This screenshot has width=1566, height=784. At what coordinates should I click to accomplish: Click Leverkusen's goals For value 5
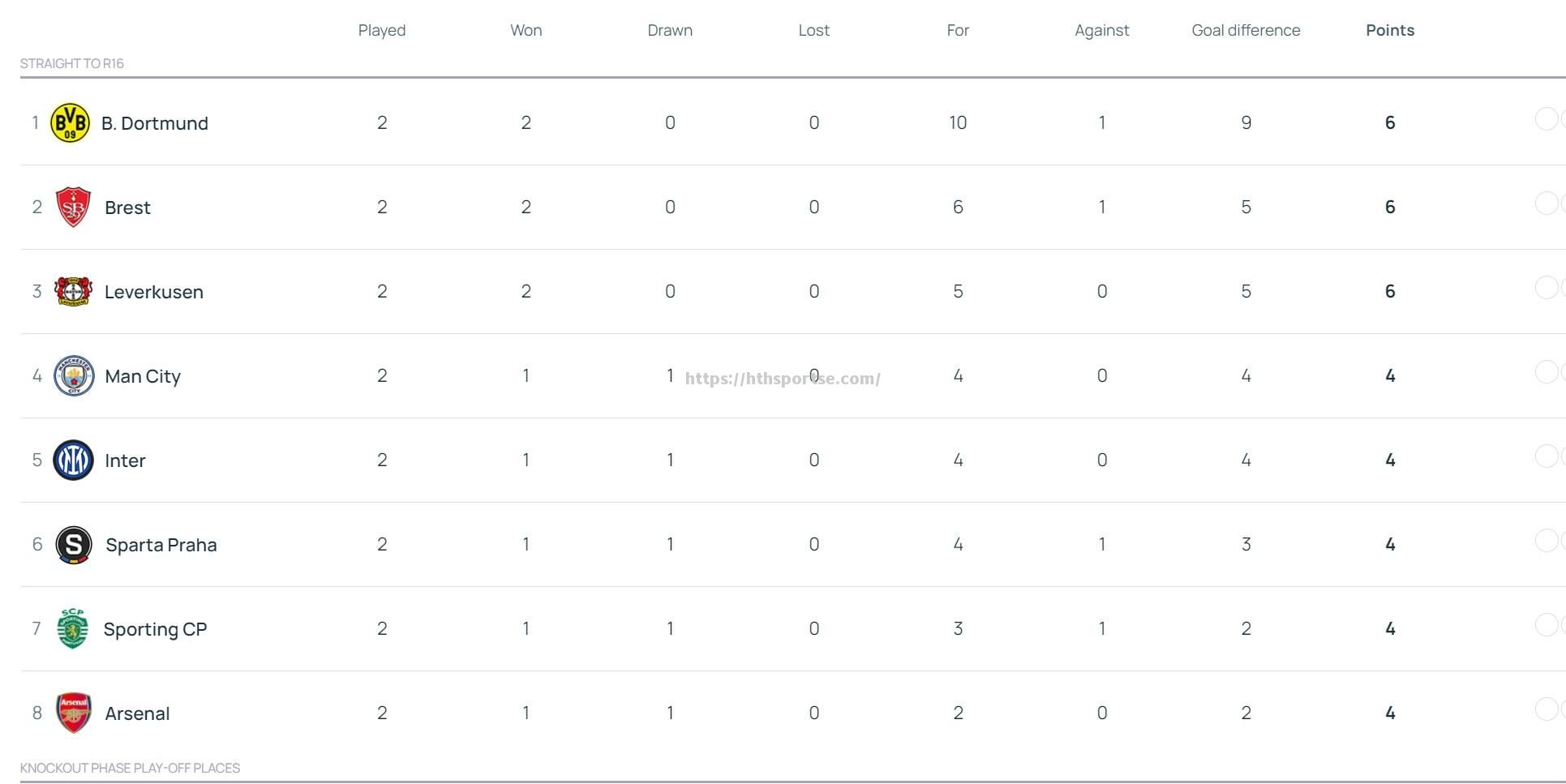958,291
